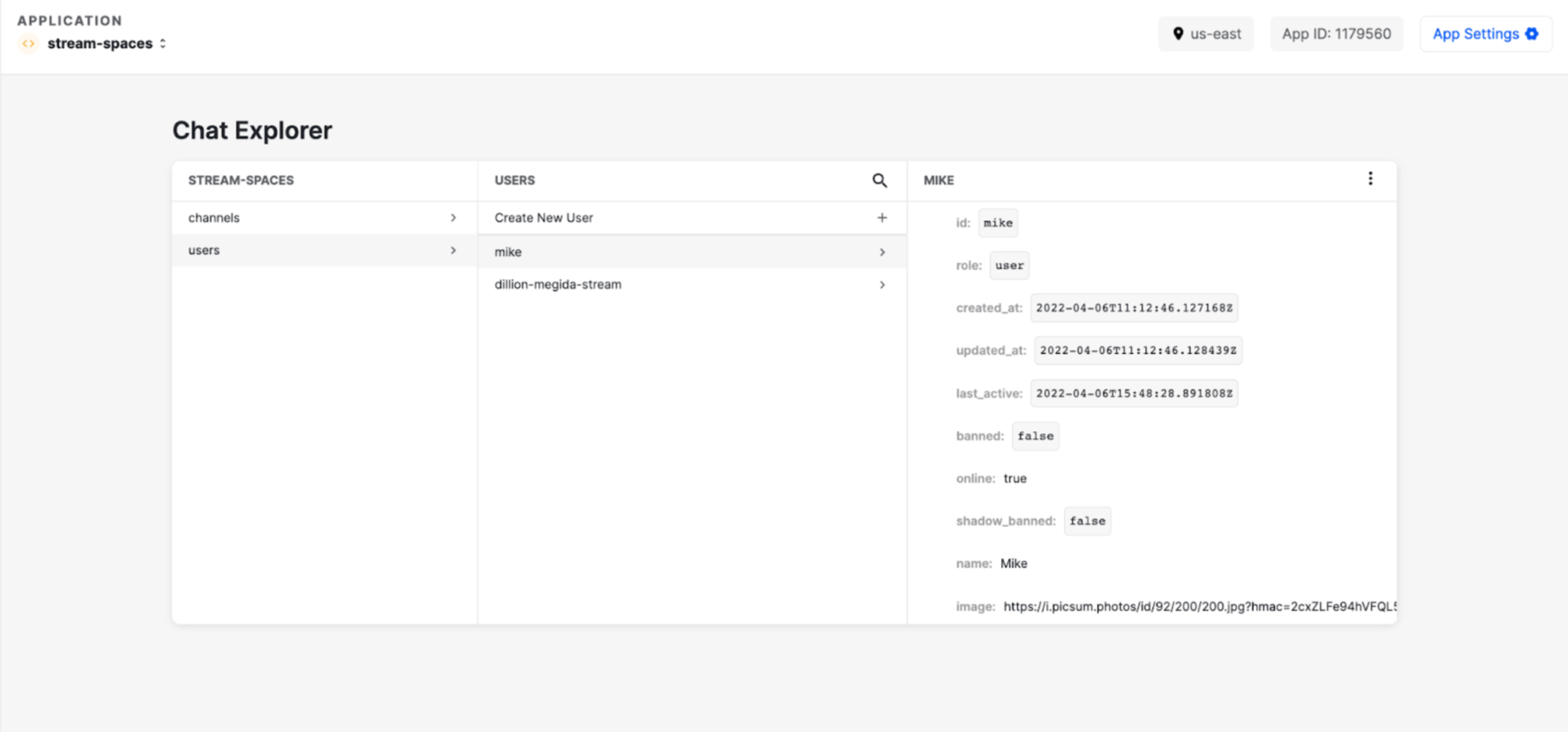The image size is (1568, 732).
Task: Click the App ID 1179560 badge
Action: click(1337, 33)
